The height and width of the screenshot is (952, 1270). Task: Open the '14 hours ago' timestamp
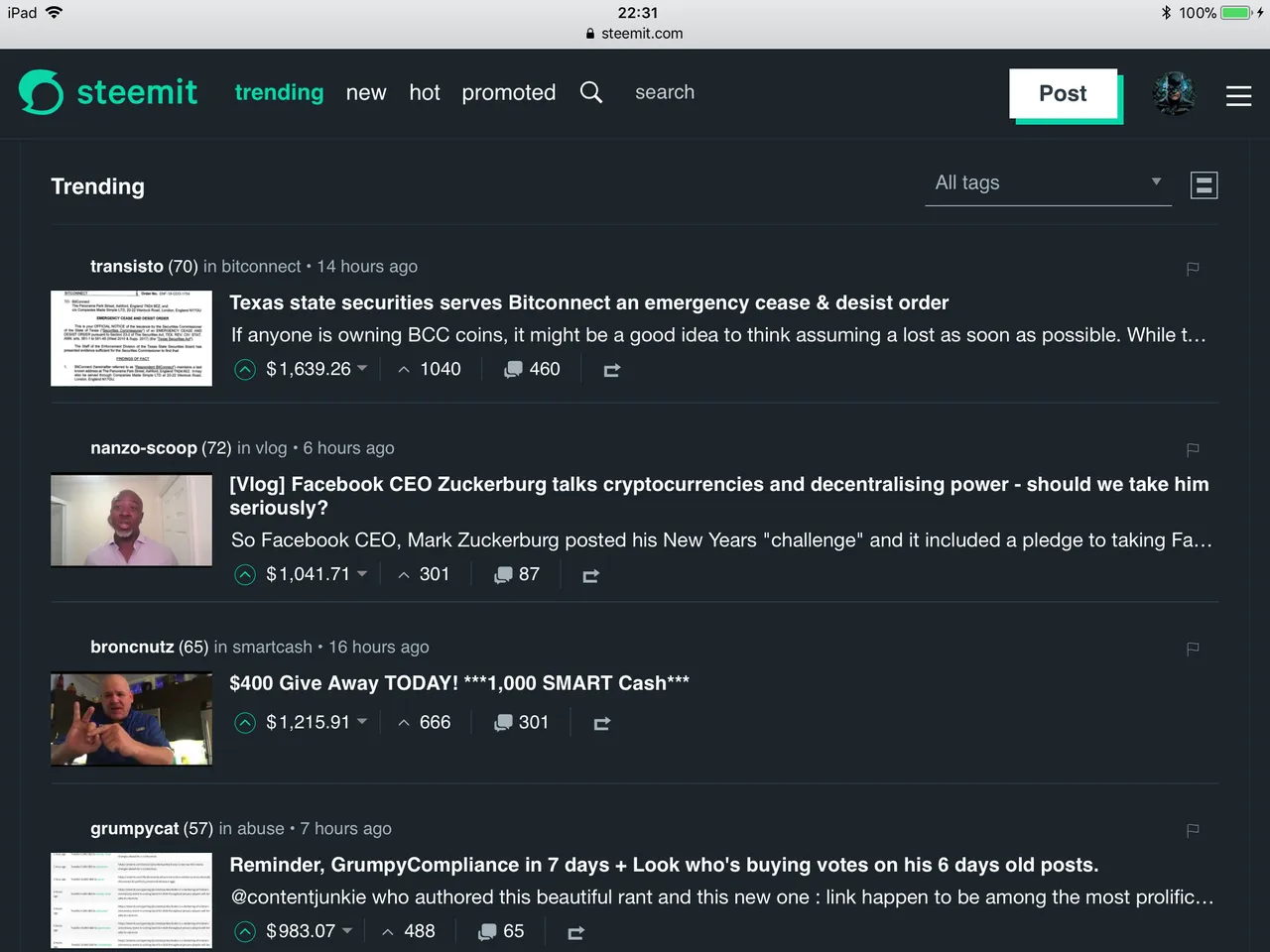(367, 266)
